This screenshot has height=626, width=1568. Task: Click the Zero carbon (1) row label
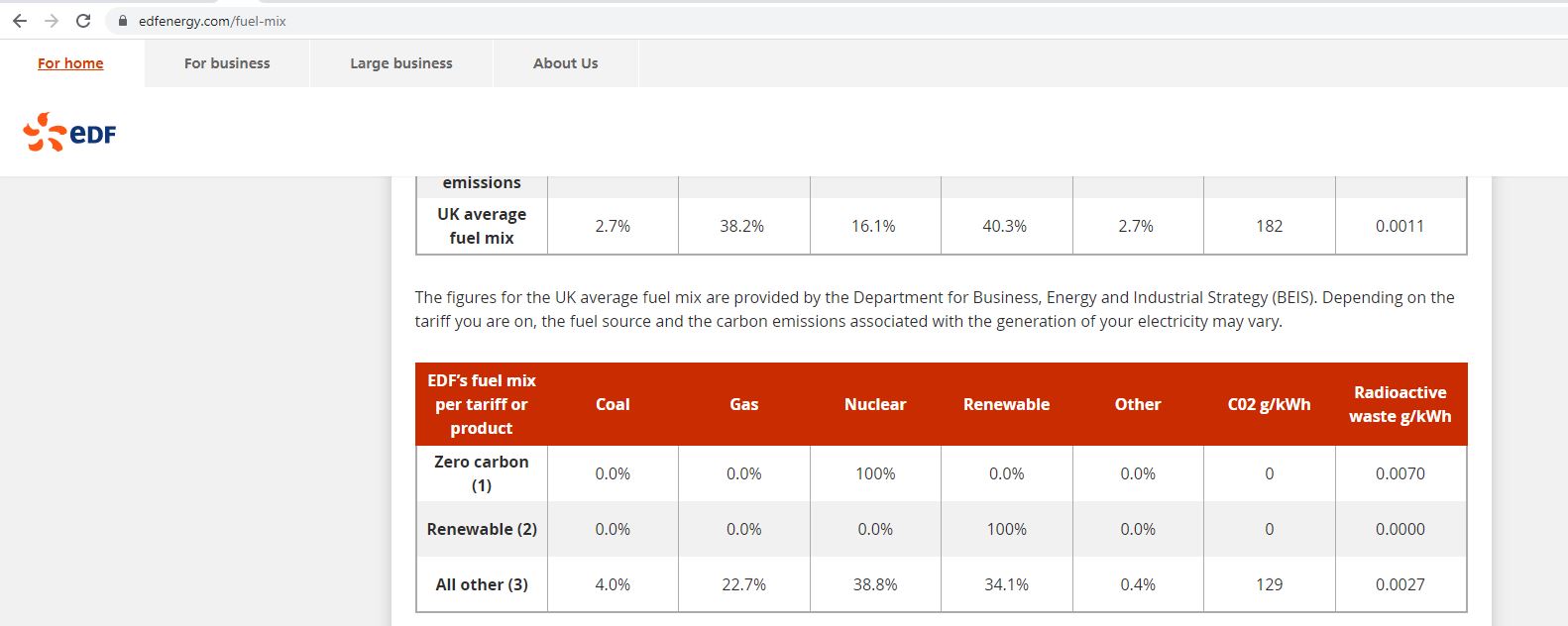(x=482, y=473)
